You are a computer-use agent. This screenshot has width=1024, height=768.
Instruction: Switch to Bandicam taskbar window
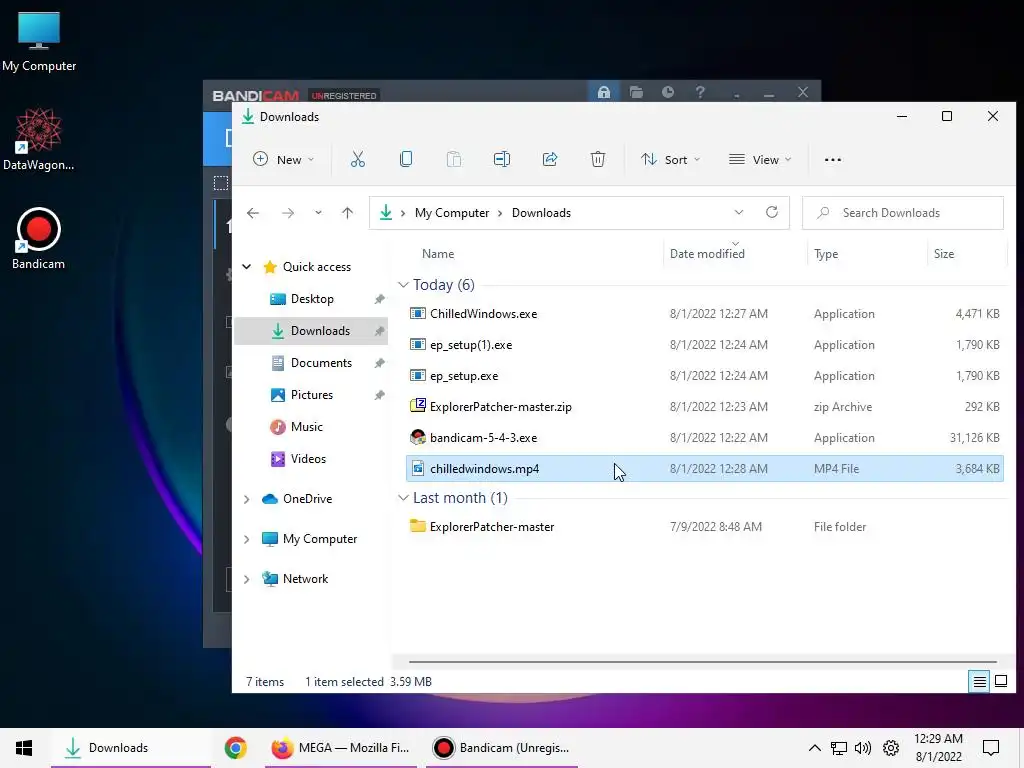[502, 748]
